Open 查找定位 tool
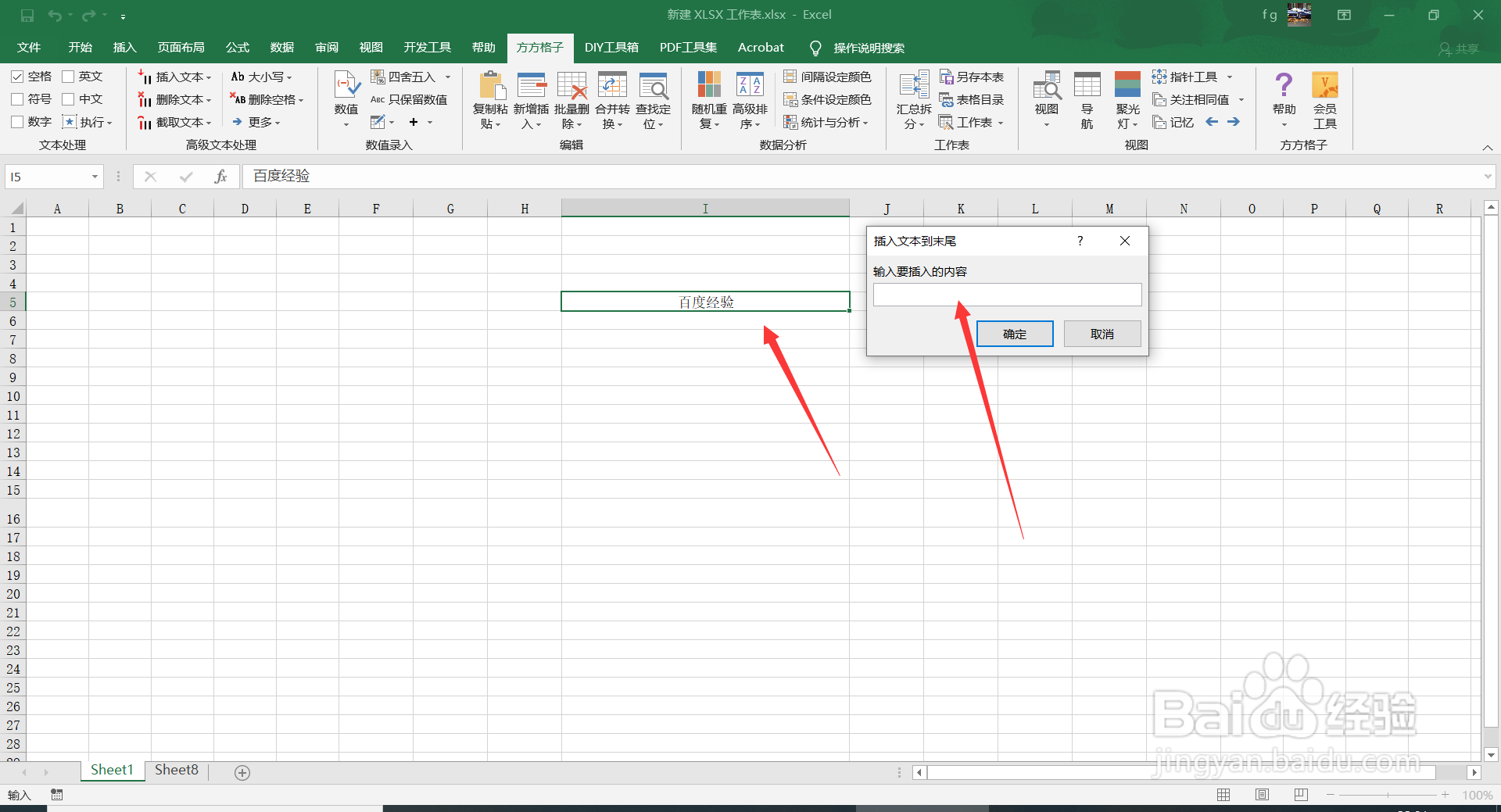Viewport: 1501px width, 812px height. (x=653, y=101)
